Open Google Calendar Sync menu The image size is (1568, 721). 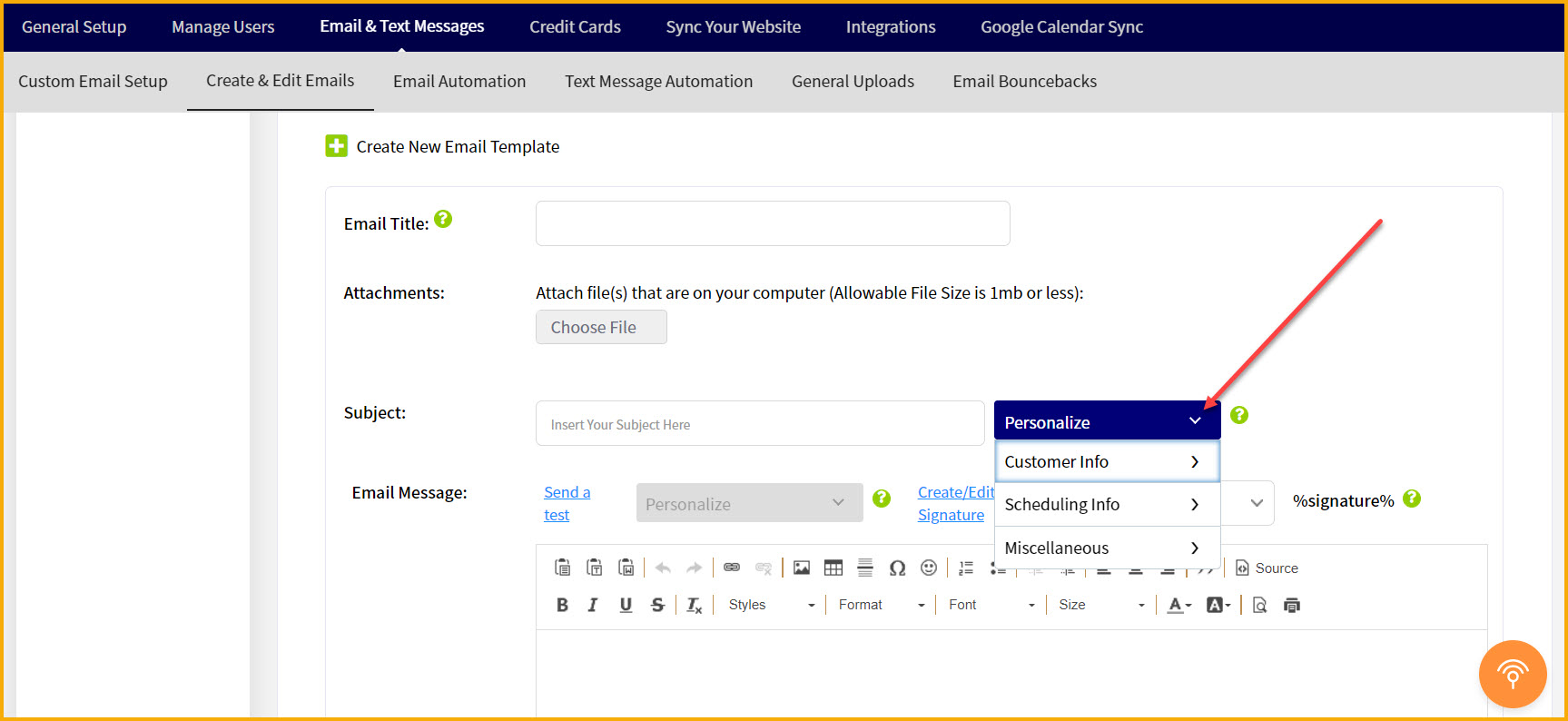(1062, 27)
